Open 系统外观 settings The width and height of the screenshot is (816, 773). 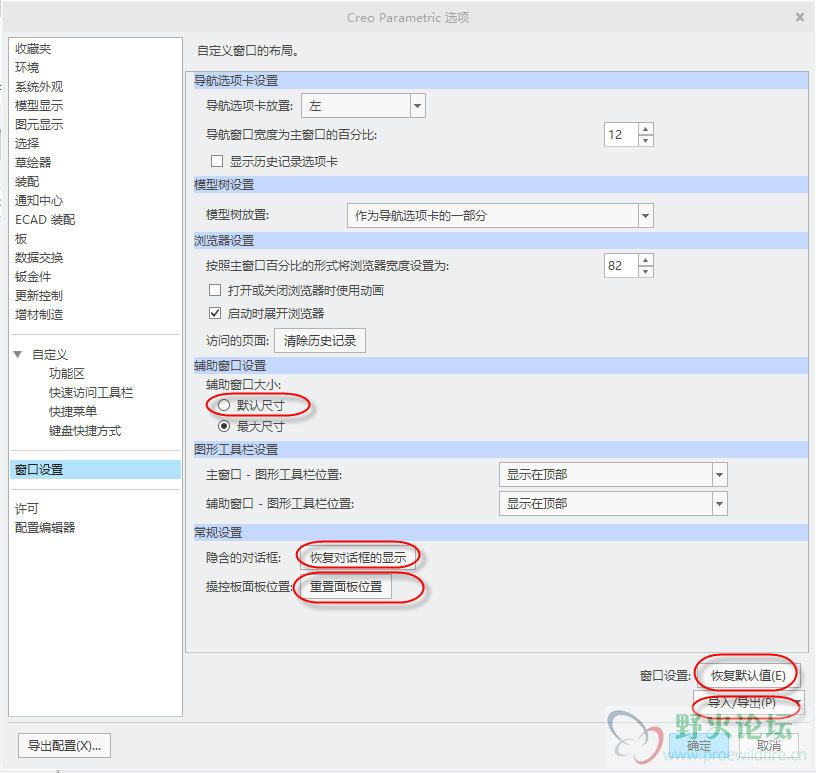click(39, 86)
